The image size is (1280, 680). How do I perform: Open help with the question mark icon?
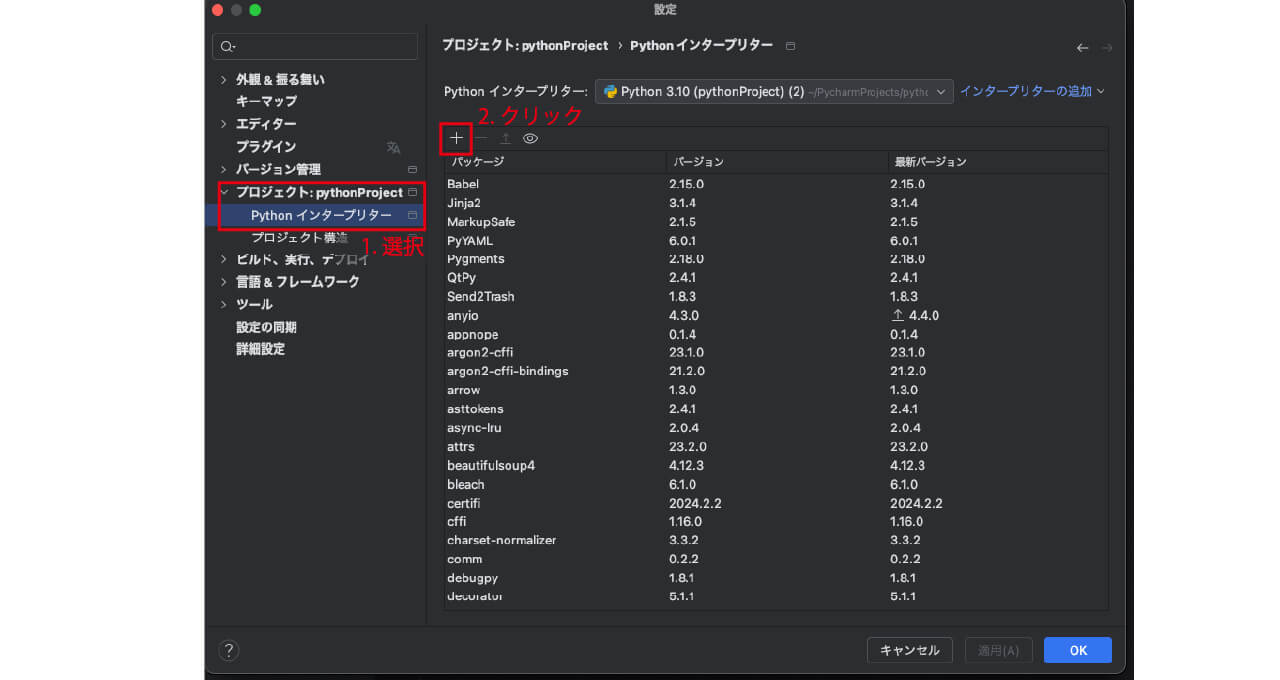coord(228,650)
